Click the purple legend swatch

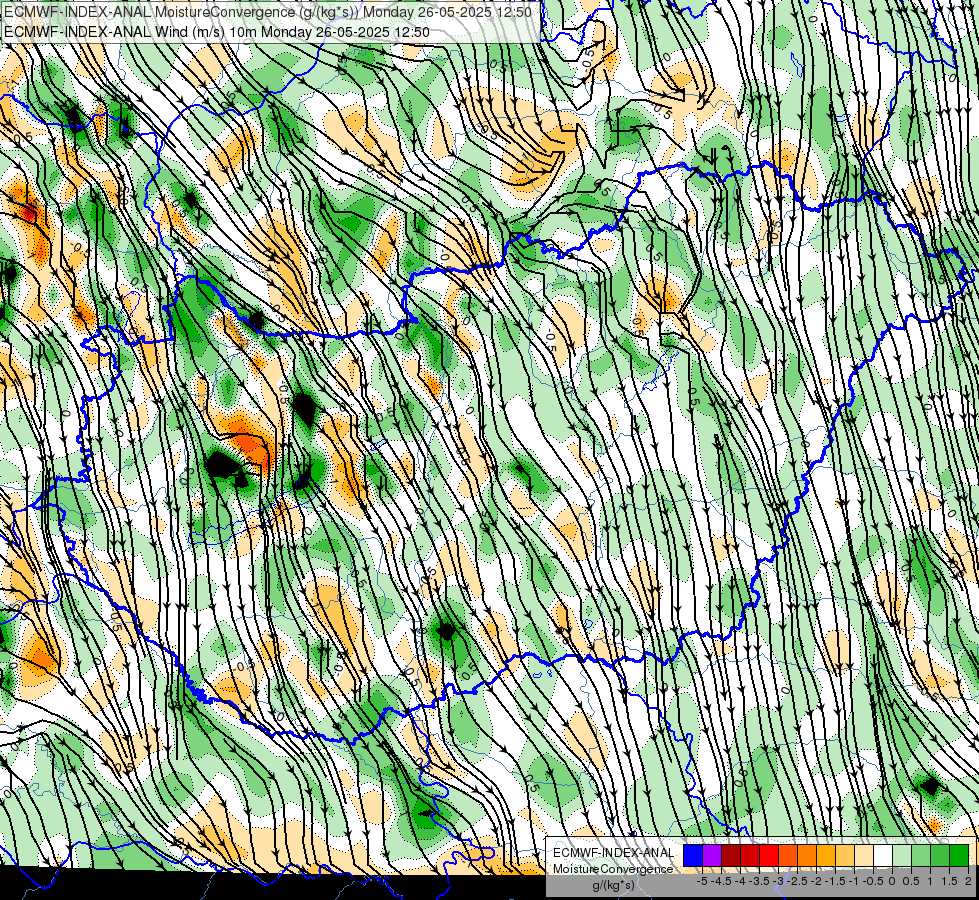(x=712, y=856)
